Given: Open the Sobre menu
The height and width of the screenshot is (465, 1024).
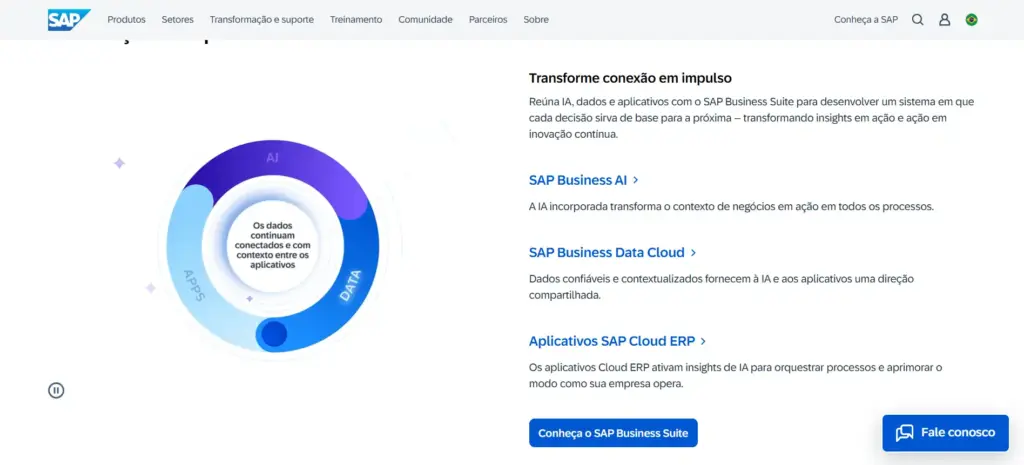Looking at the screenshot, I should pyautogui.click(x=536, y=20).
